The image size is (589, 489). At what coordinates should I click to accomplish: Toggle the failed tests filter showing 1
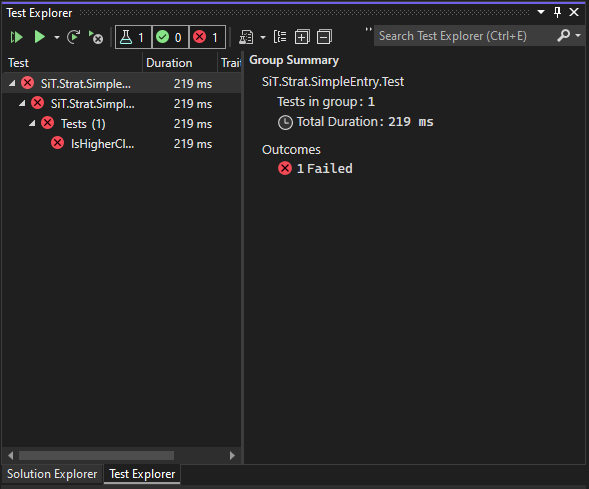tap(207, 37)
